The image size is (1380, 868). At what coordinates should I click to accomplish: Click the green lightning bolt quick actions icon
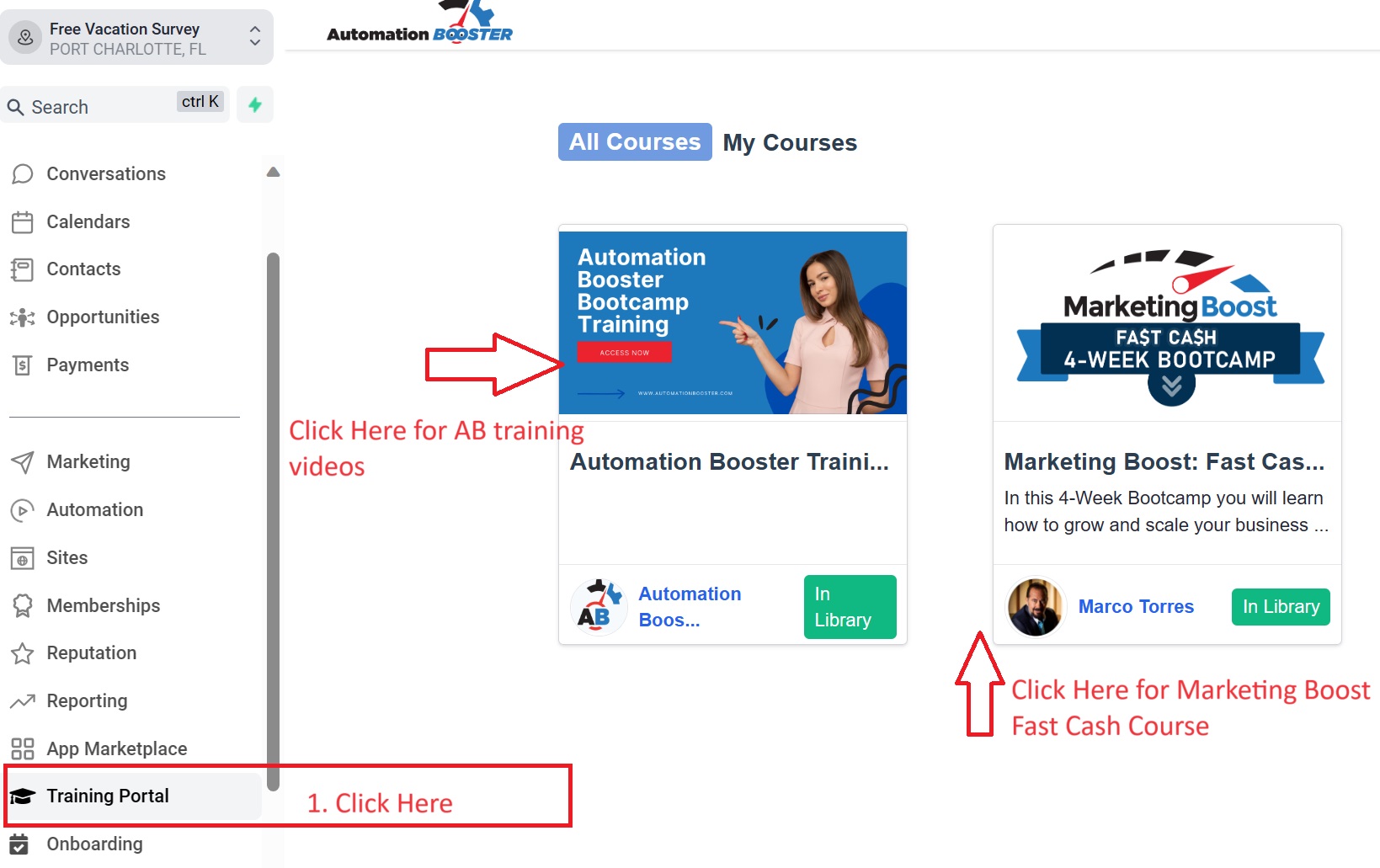pos(255,105)
